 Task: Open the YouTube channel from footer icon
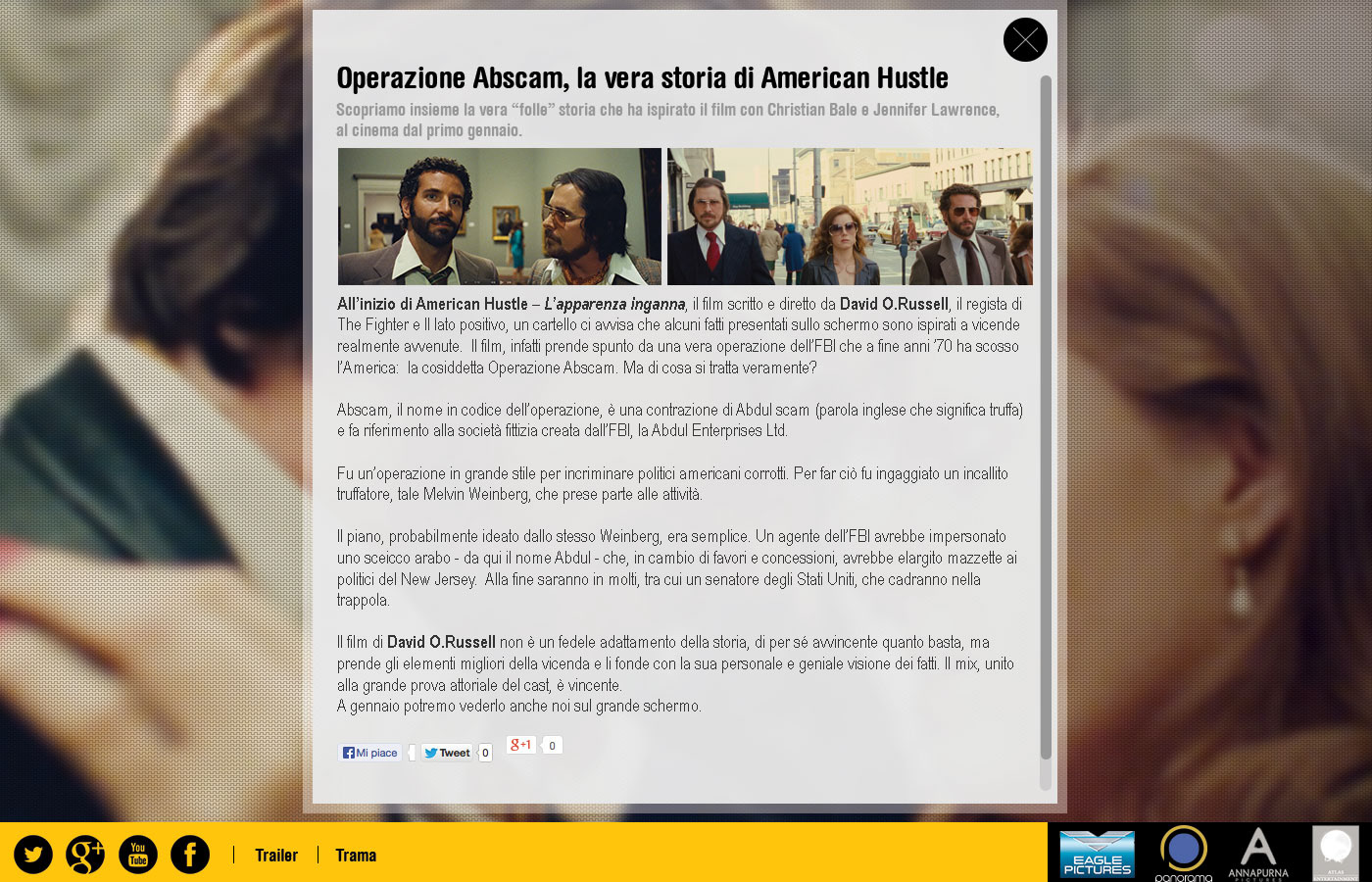(138, 855)
